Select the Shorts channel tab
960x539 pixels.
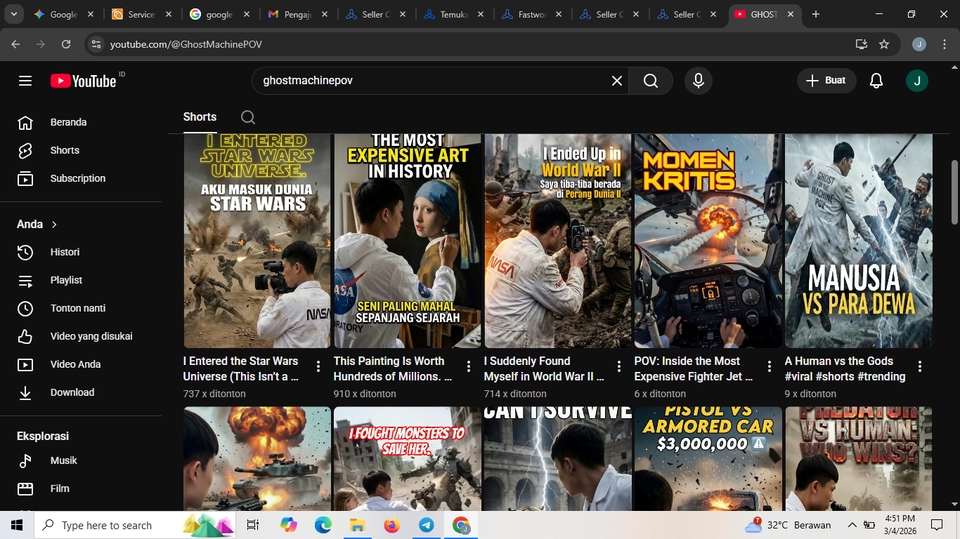point(199,117)
